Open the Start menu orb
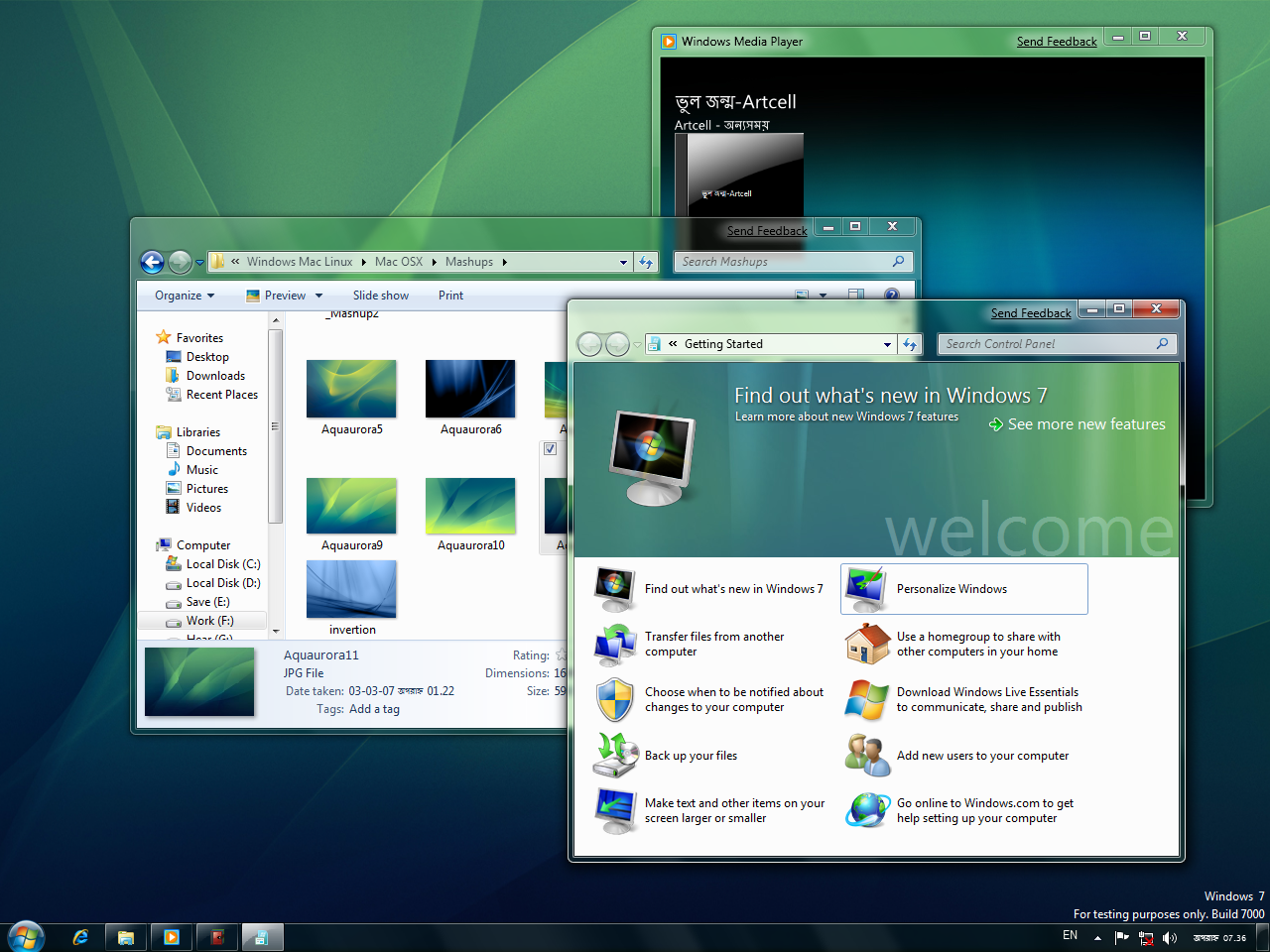This screenshot has height=952, width=1270. [x=26, y=937]
